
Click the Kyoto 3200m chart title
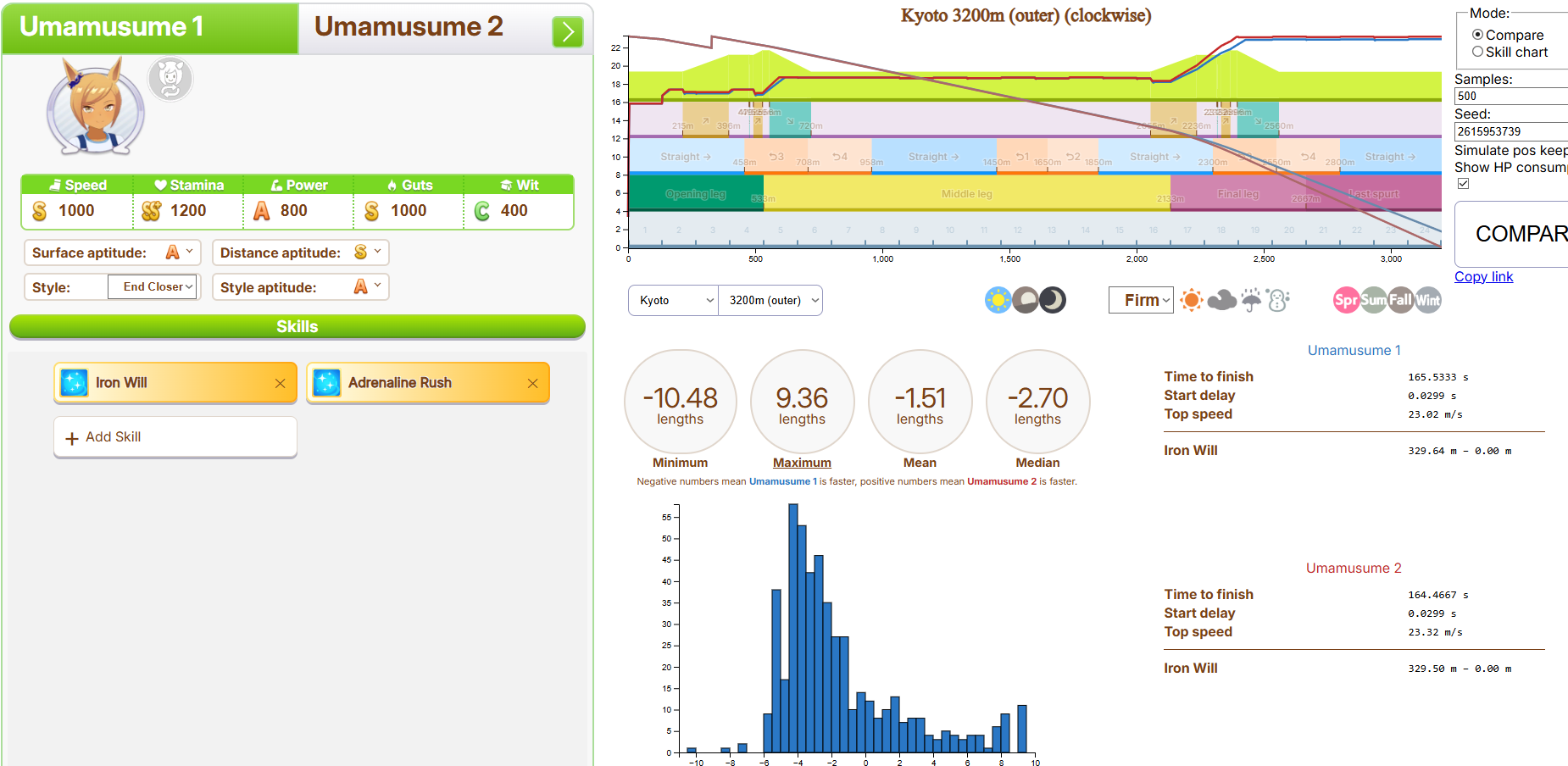[x=1026, y=15]
